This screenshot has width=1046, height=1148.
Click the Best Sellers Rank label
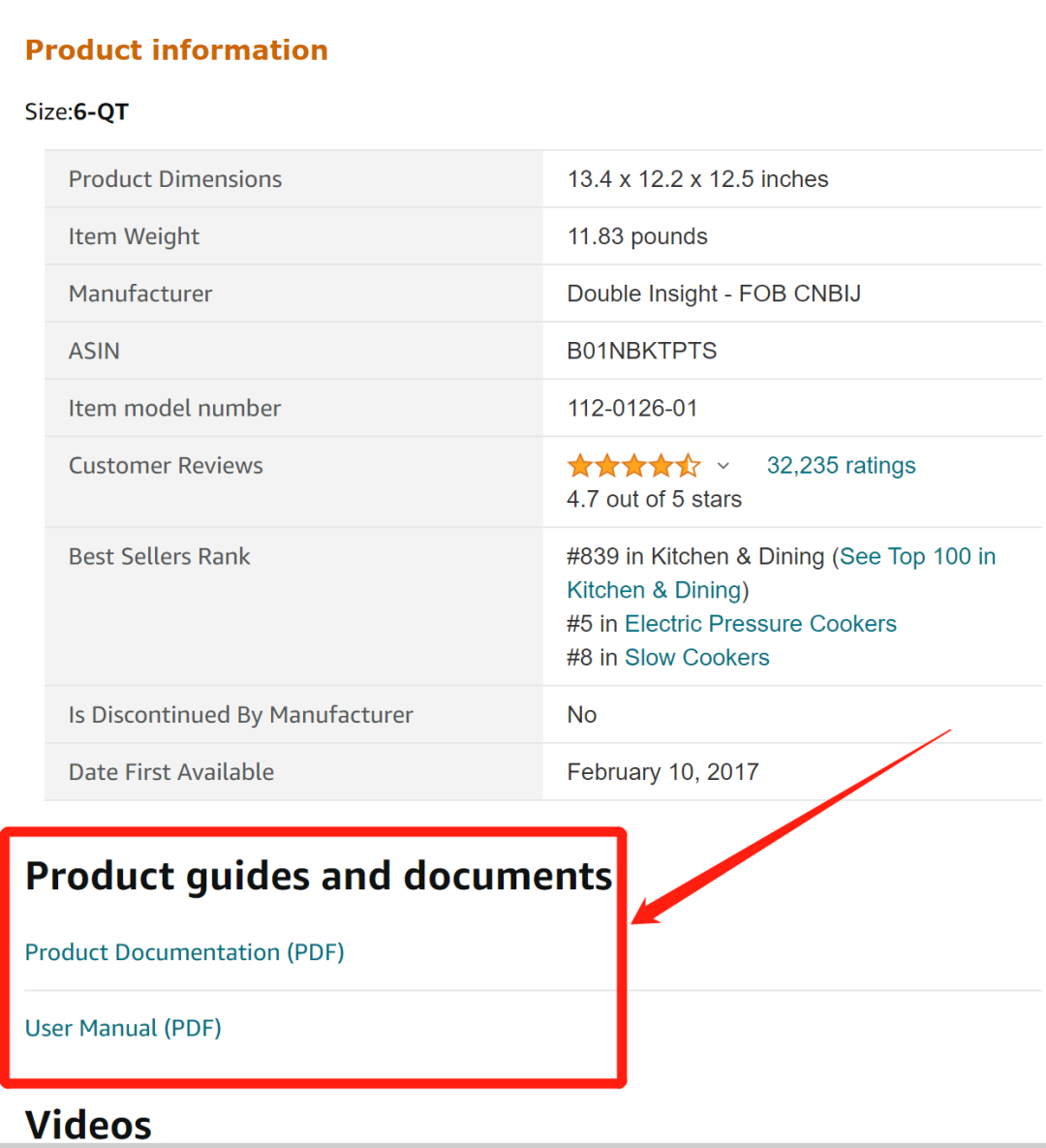(x=159, y=556)
